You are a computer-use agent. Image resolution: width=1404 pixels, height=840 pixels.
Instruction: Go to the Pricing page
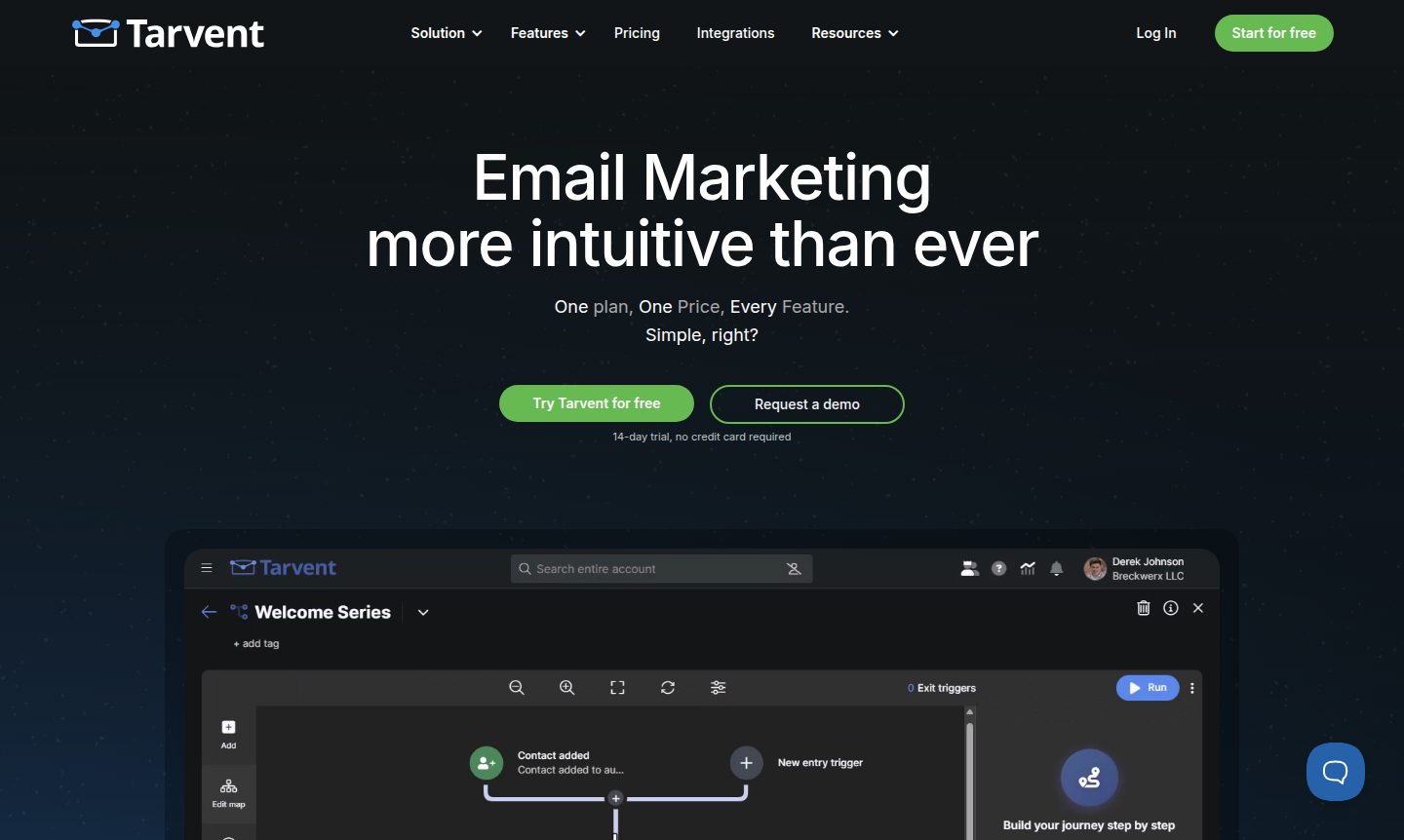point(637,33)
